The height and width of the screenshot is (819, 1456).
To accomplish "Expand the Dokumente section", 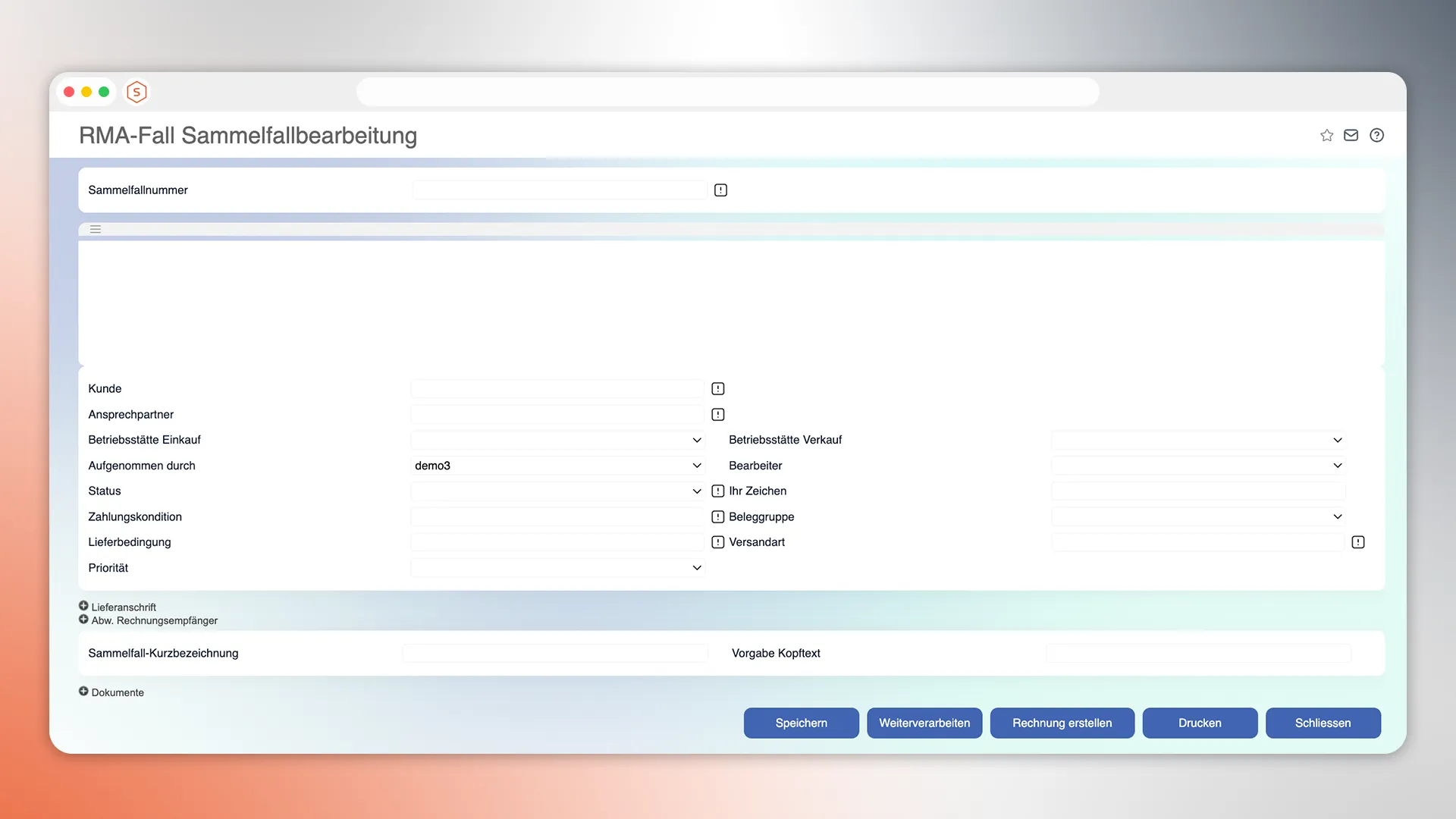I will coord(83,692).
